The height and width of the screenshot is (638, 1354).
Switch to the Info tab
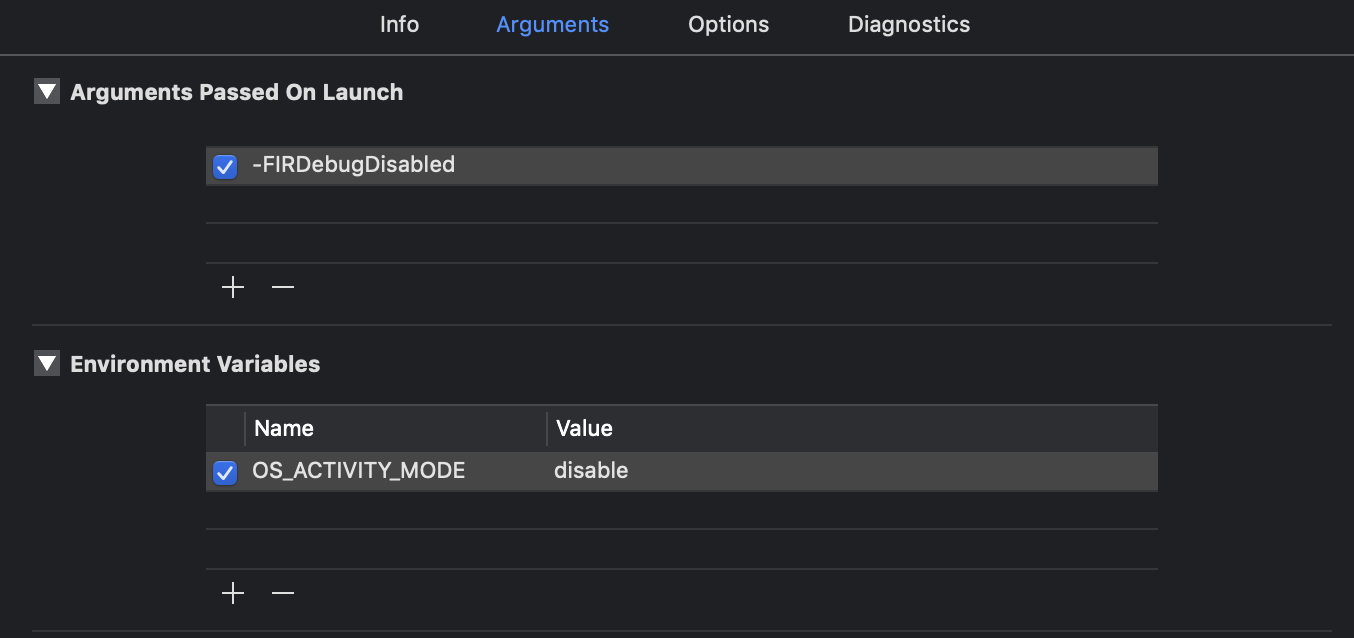pos(399,25)
